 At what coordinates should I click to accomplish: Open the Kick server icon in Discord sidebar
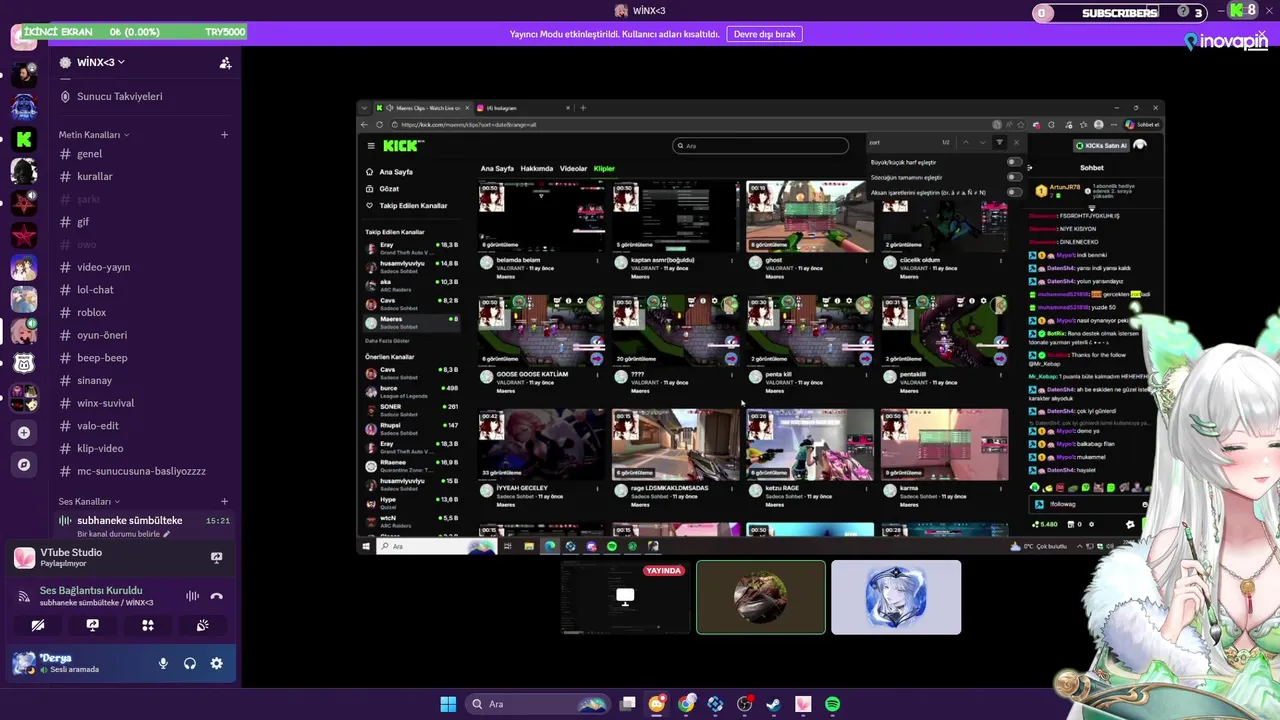tap(24, 139)
